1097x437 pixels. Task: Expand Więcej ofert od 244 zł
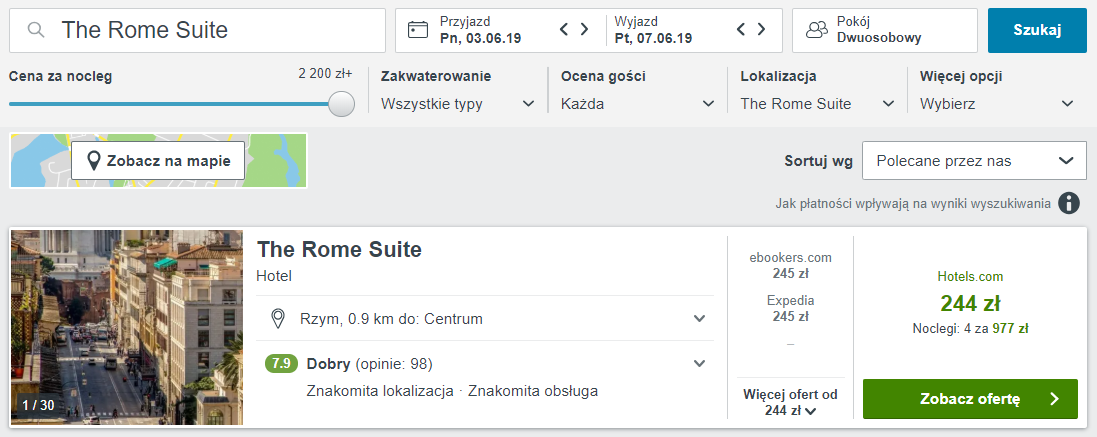(x=790, y=403)
